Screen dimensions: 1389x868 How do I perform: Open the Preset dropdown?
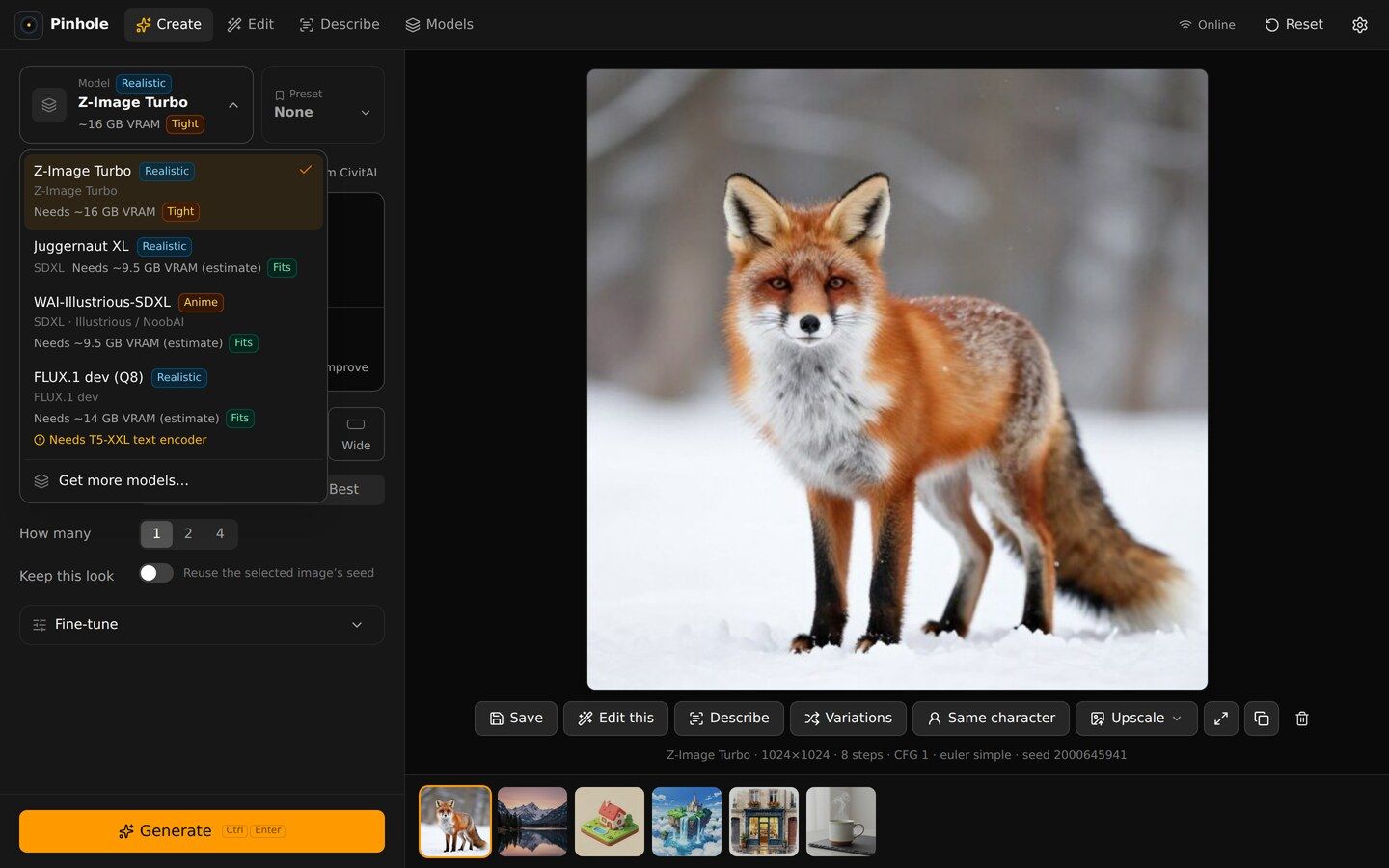coord(322,104)
